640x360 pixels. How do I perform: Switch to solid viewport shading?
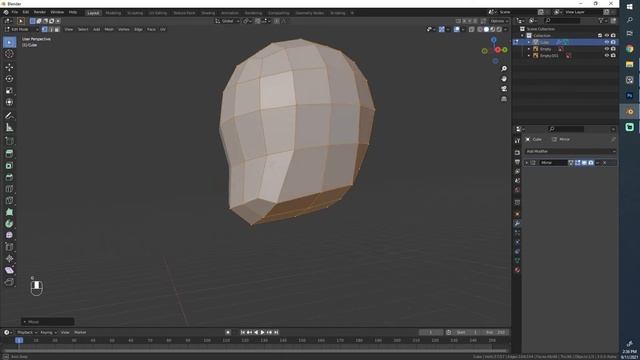pos(486,29)
